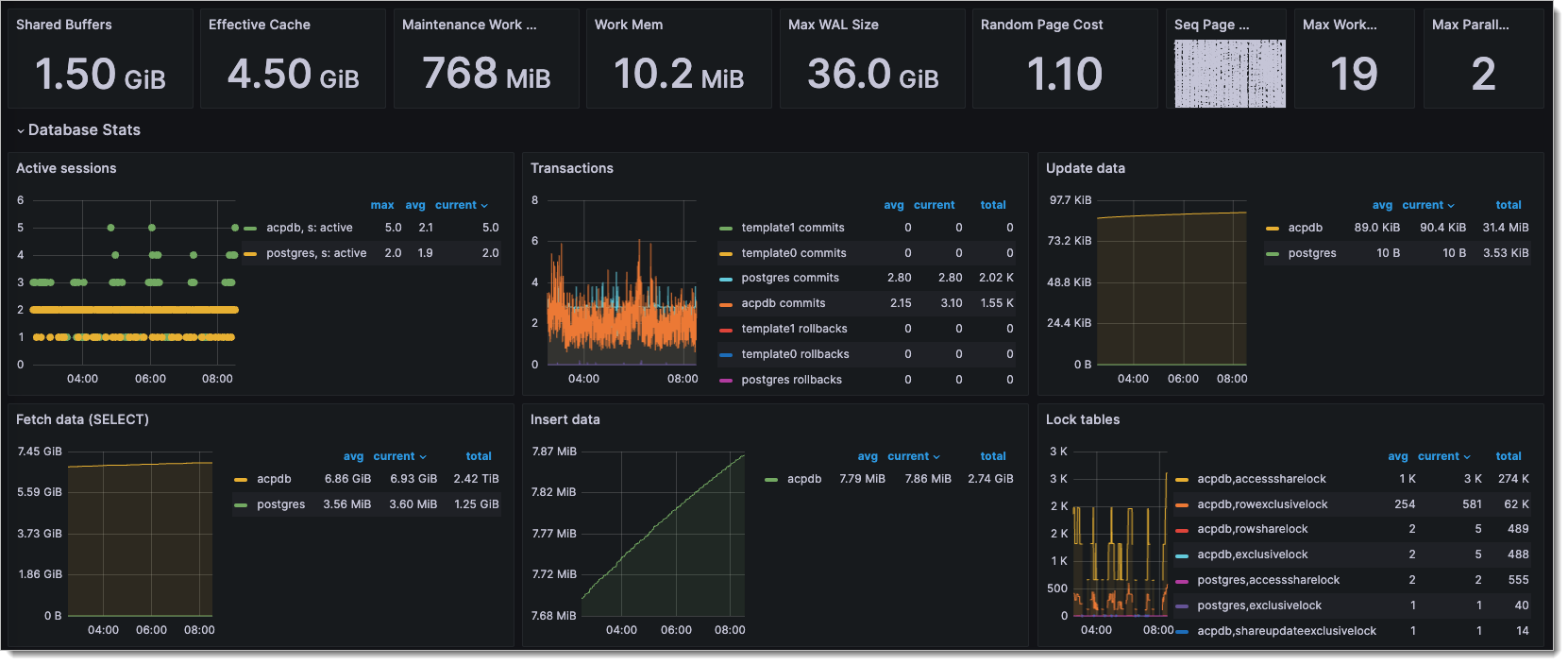This screenshot has height=665, width=1568.
Task: Toggle postgres, s: active series visibility
Action: pos(316,253)
